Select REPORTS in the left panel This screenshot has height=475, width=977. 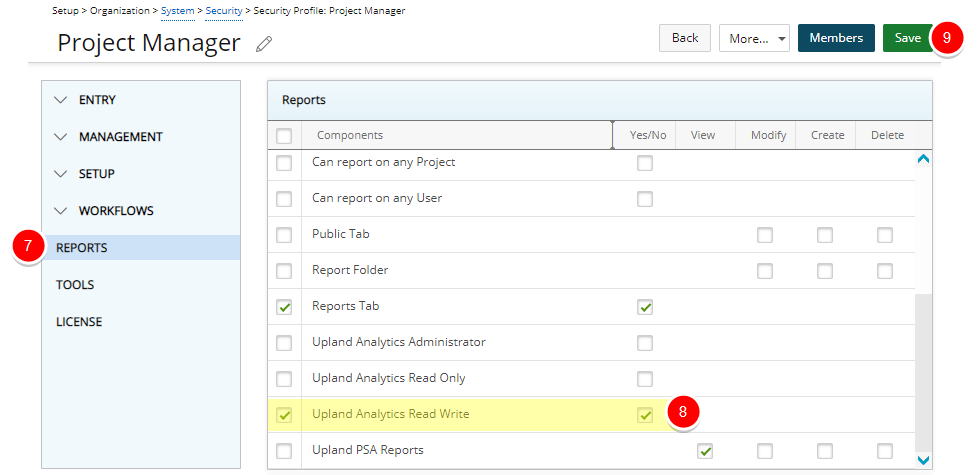pyautogui.click(x=82, y=248)
